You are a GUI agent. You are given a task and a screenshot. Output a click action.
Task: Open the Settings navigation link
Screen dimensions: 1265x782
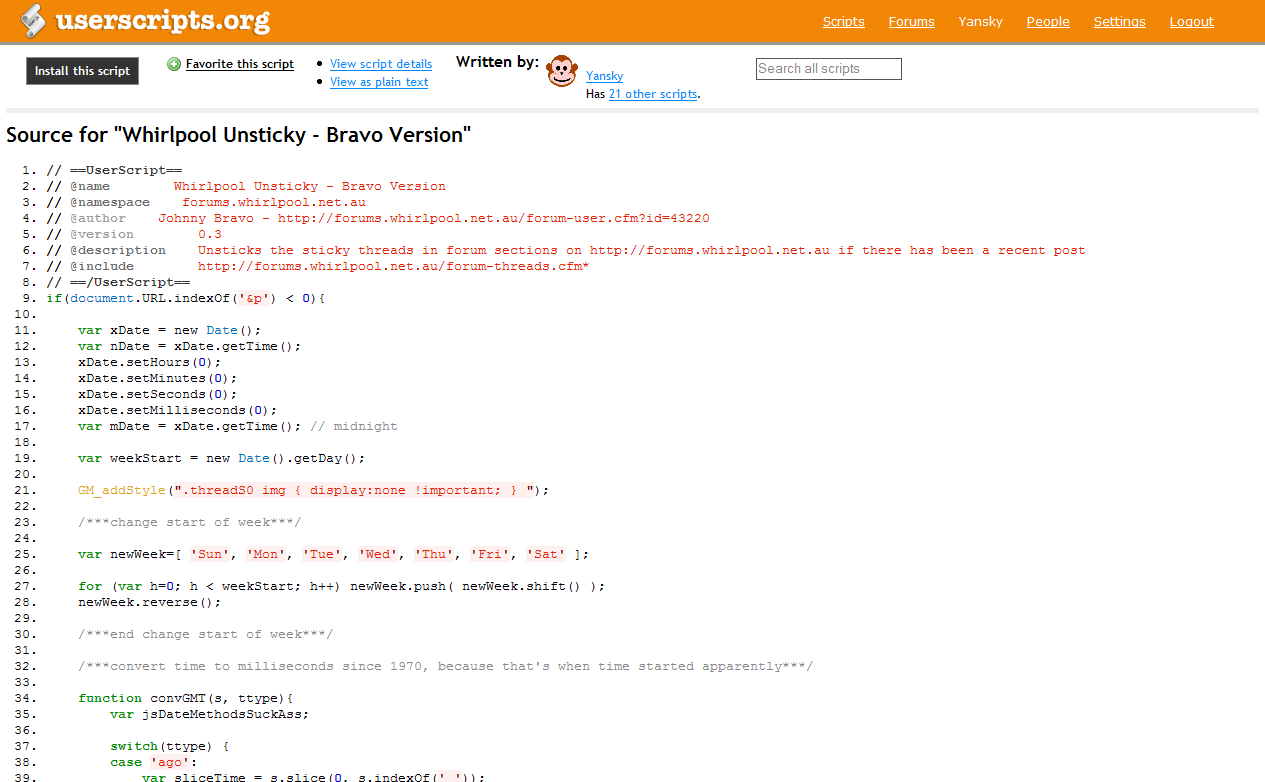[x=1119, y=22]
